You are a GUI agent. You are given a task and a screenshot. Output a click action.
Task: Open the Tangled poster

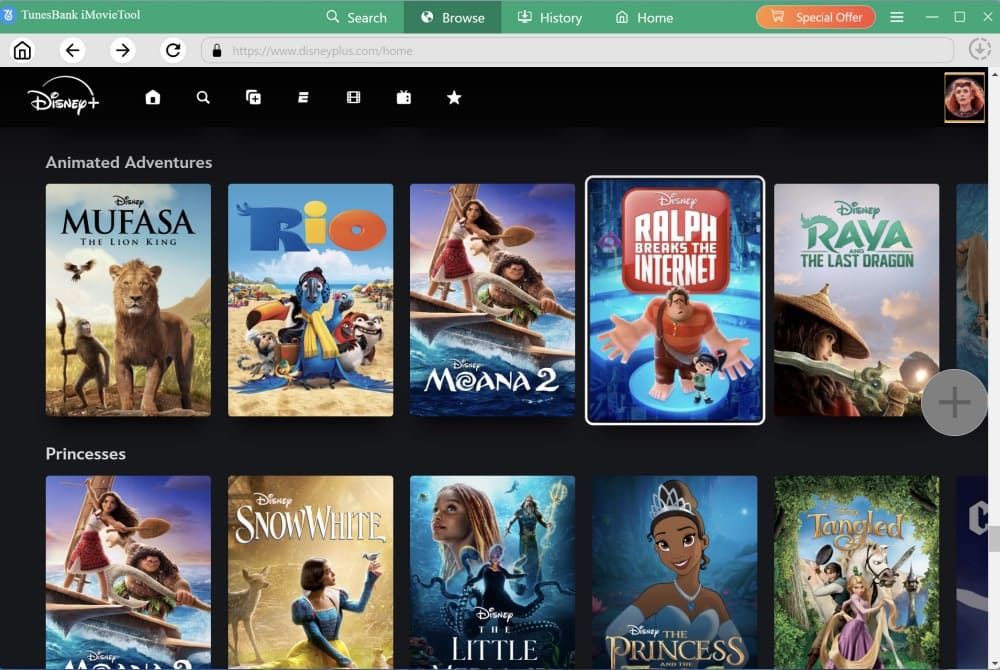tap(857, 571)
